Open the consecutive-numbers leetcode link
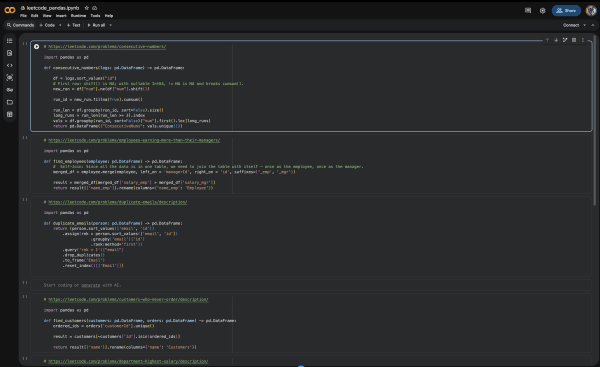The image size is (600, 367). coord(107,47)
